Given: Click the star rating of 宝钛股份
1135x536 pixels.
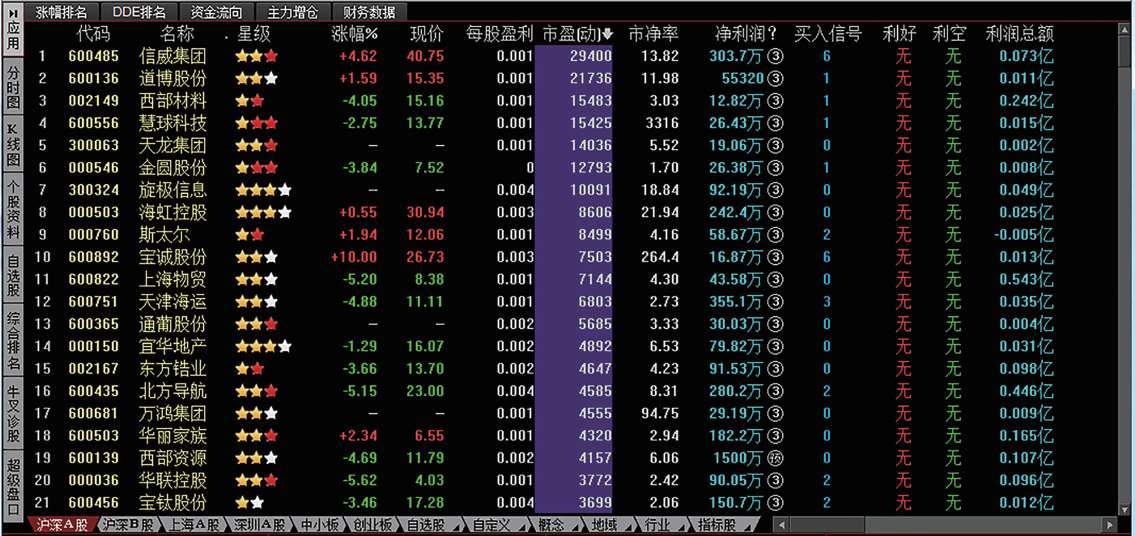Looking at the screenshot, I should tap(250, 503).
